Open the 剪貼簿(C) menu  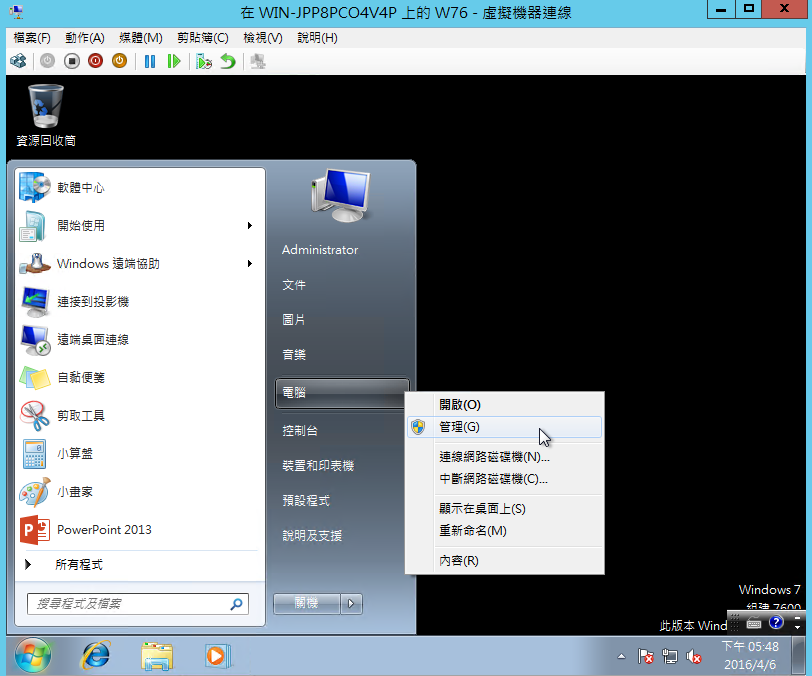click(x=202, y=38)
